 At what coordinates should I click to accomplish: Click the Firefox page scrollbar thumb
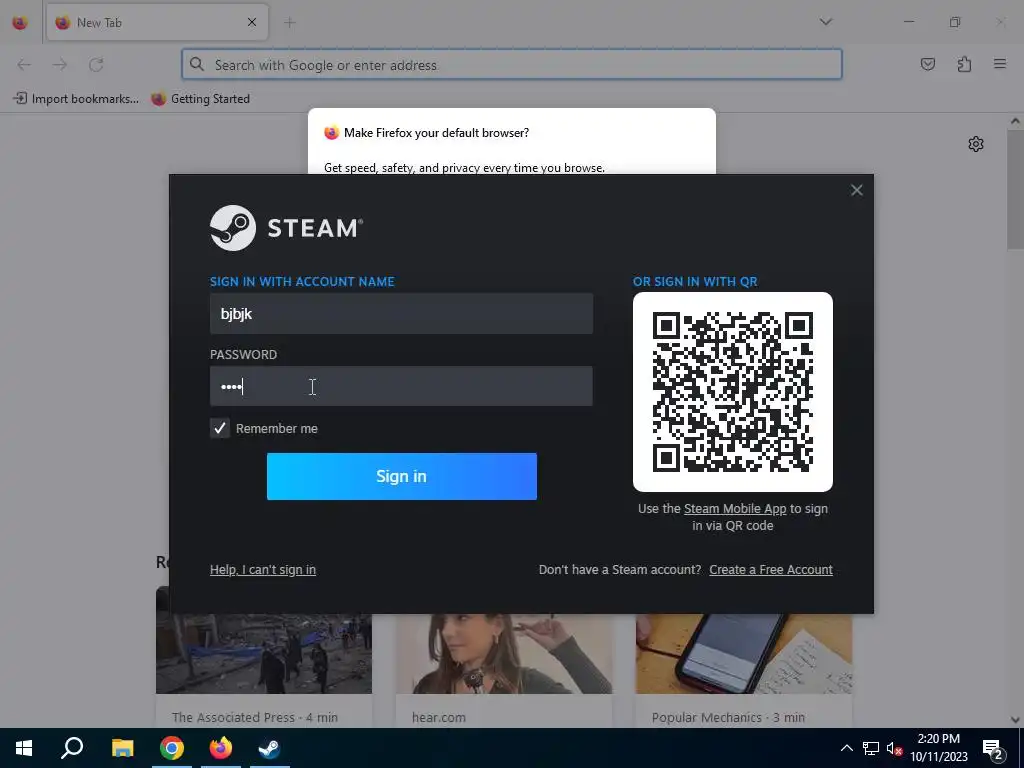1015,189
